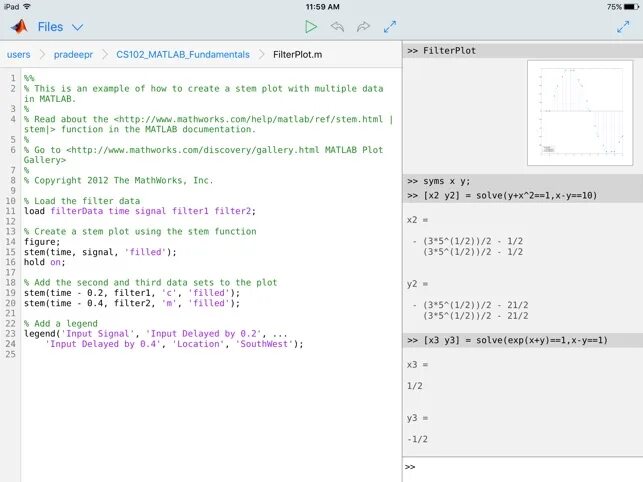Open the stem plot figure thumbnail
The width and height of the screenshot is (643, 482).
point(580,113)
